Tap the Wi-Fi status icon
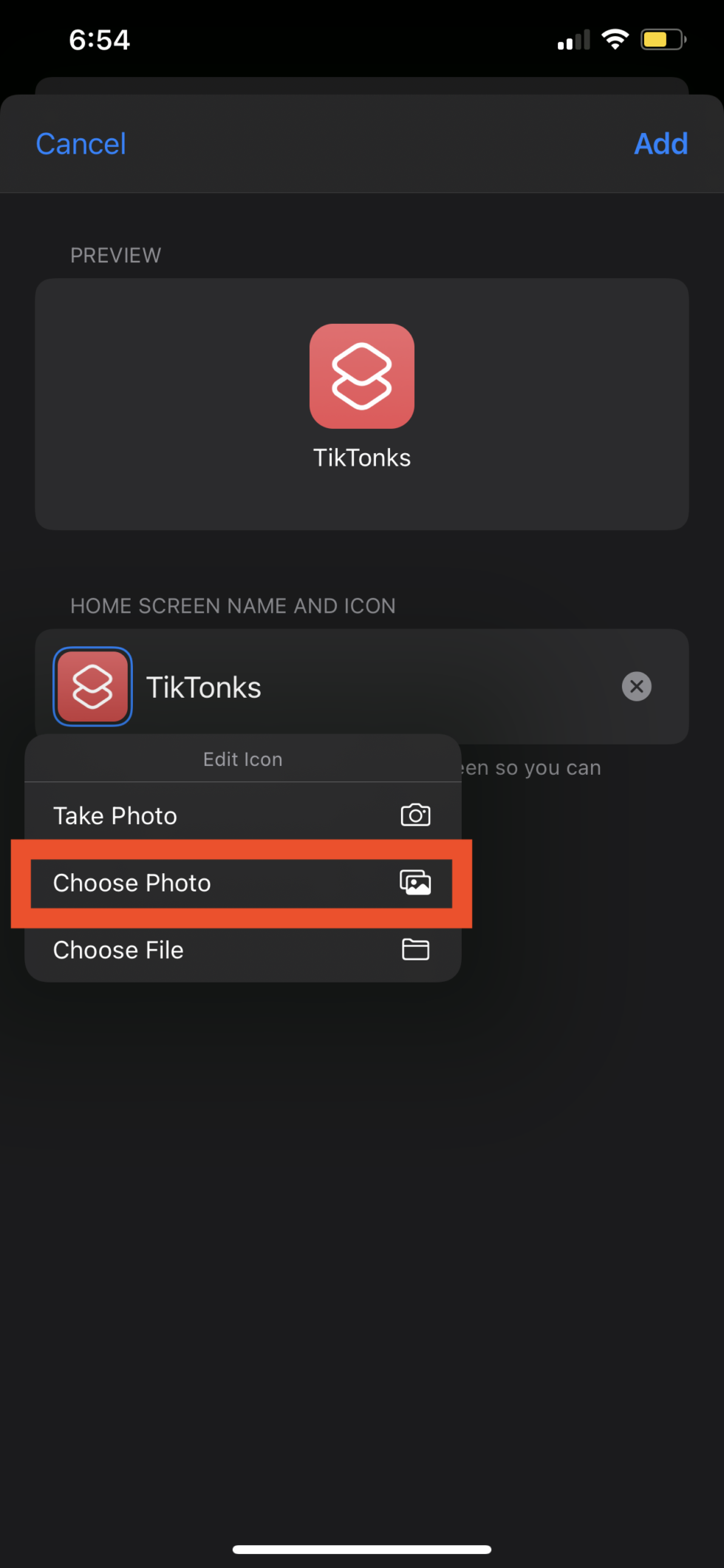This screenshot has width=724, height=1568. coord(615,39)
